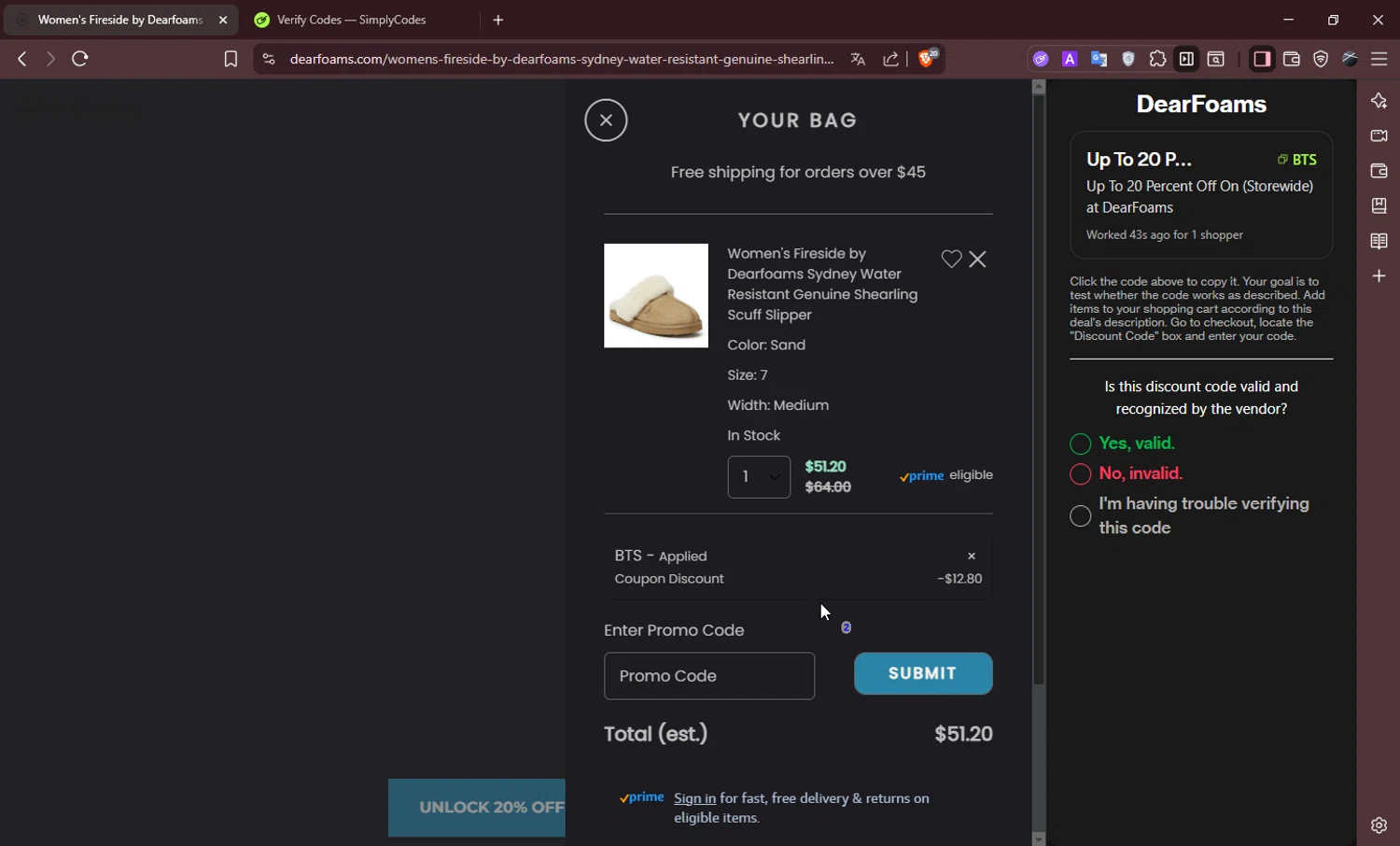Open Leo AI from the sidebar

1379,101
